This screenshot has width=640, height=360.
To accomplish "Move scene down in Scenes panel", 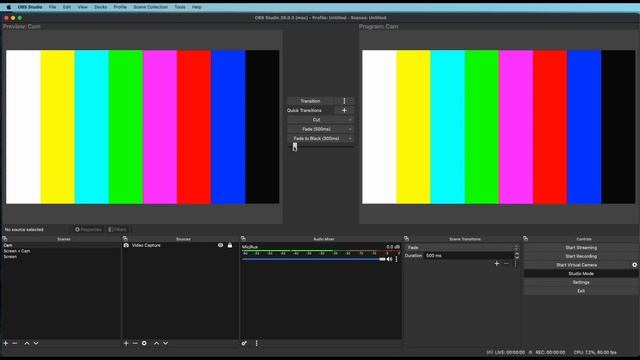I will pos(36,343).
